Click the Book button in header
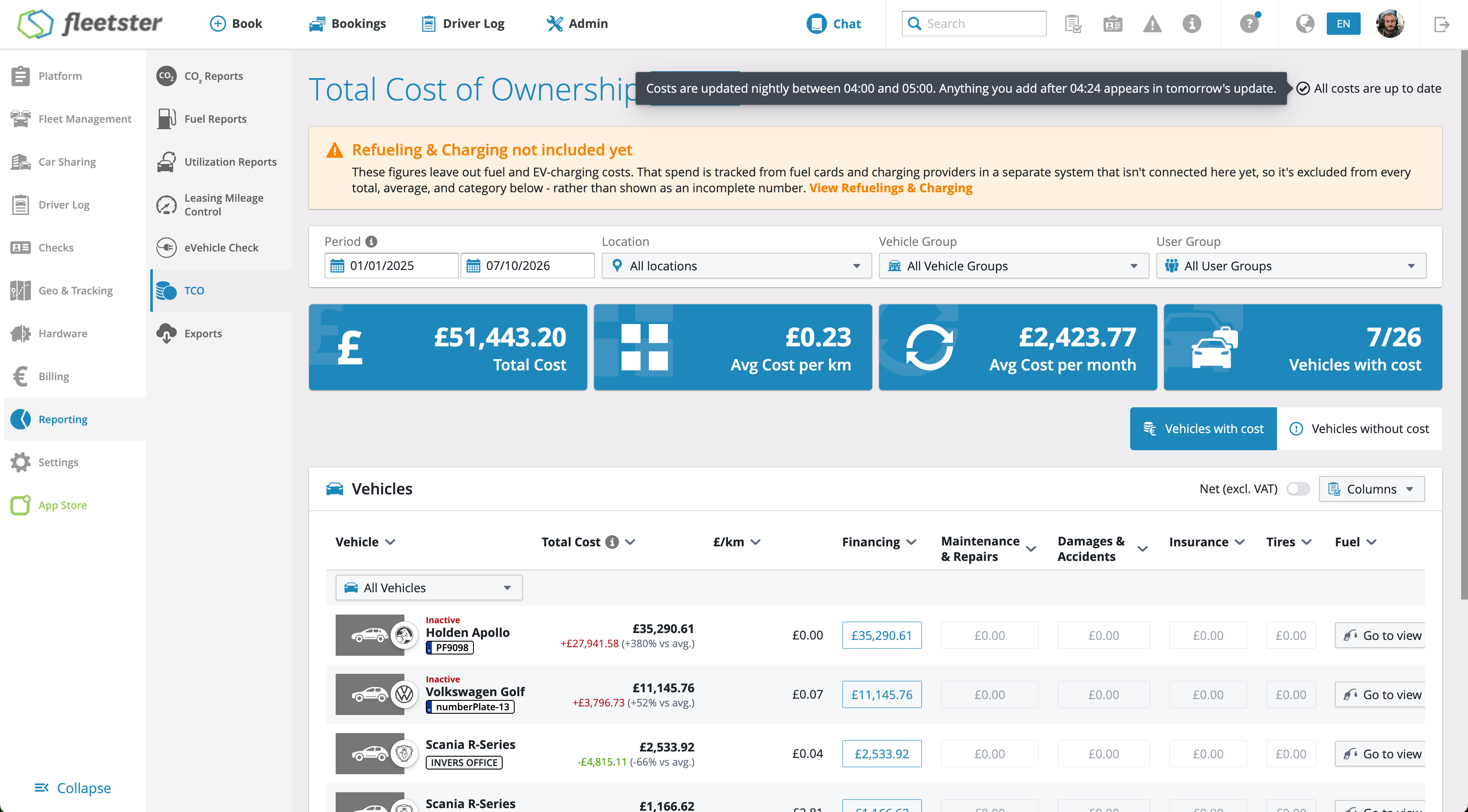Viewport: 1468px width, 812px height. [x=235, y=24]
